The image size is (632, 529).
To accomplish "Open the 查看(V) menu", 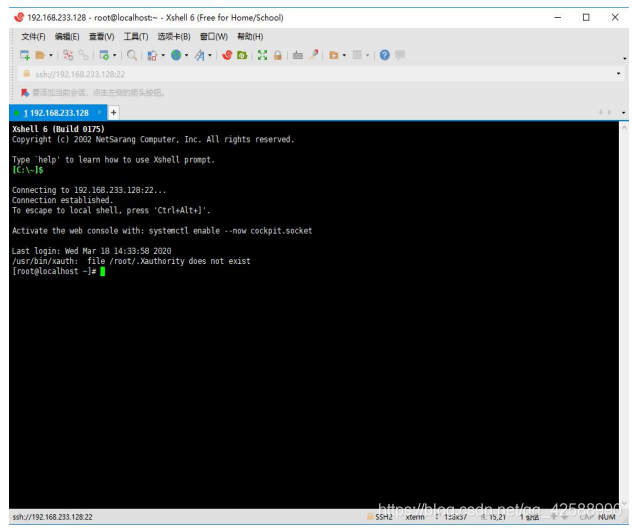I will click(x=102, y=37).
